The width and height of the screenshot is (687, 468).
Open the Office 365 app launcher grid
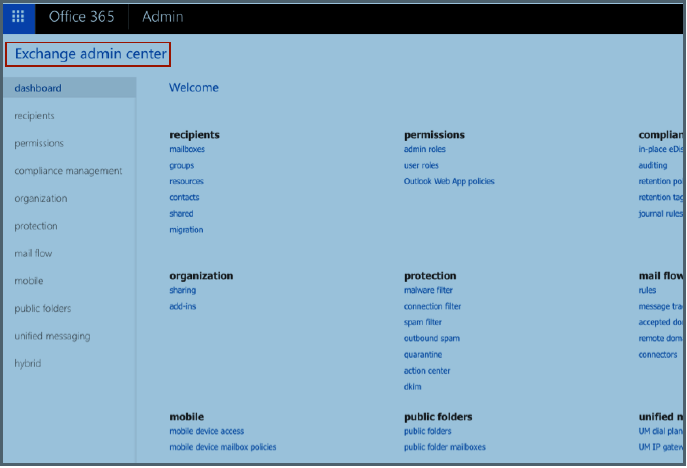pyautogui.click(x=18, y=17)
